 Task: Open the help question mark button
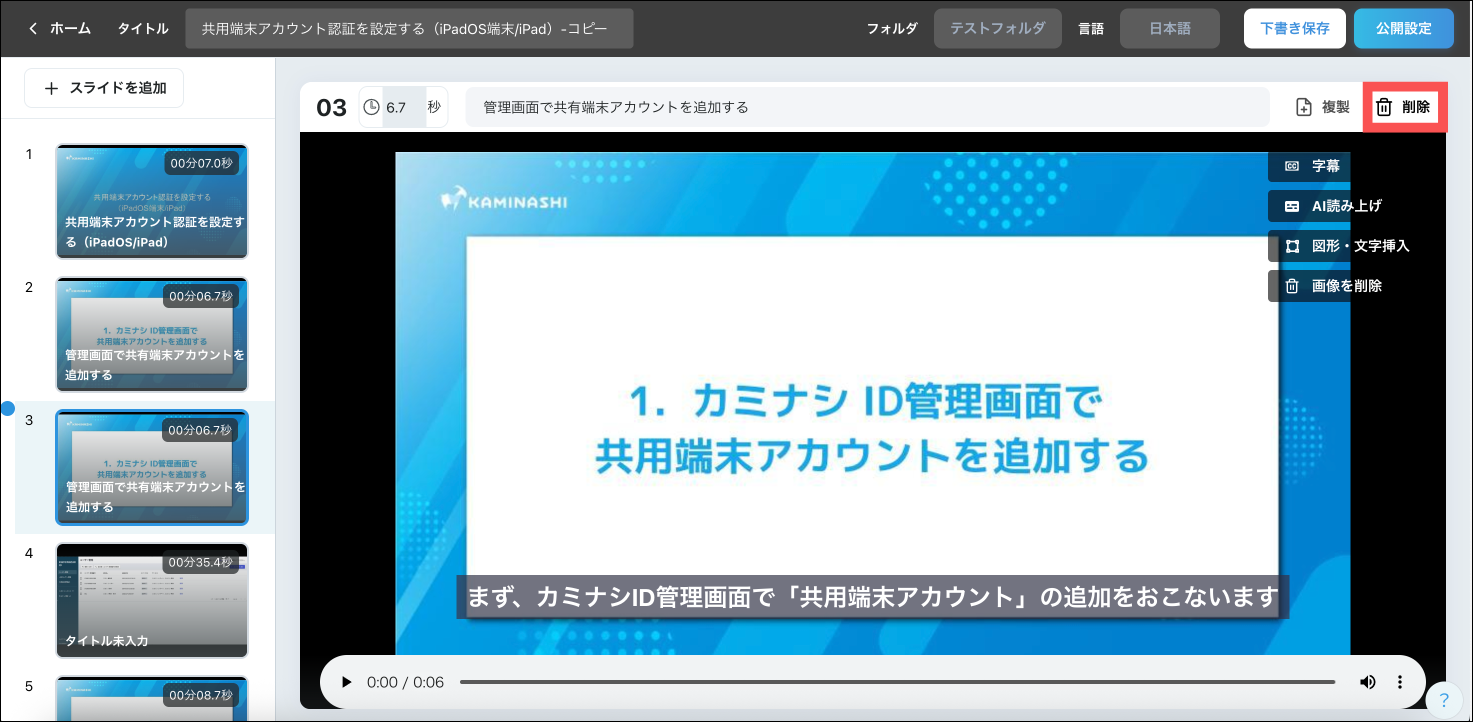click(1444, 699)
